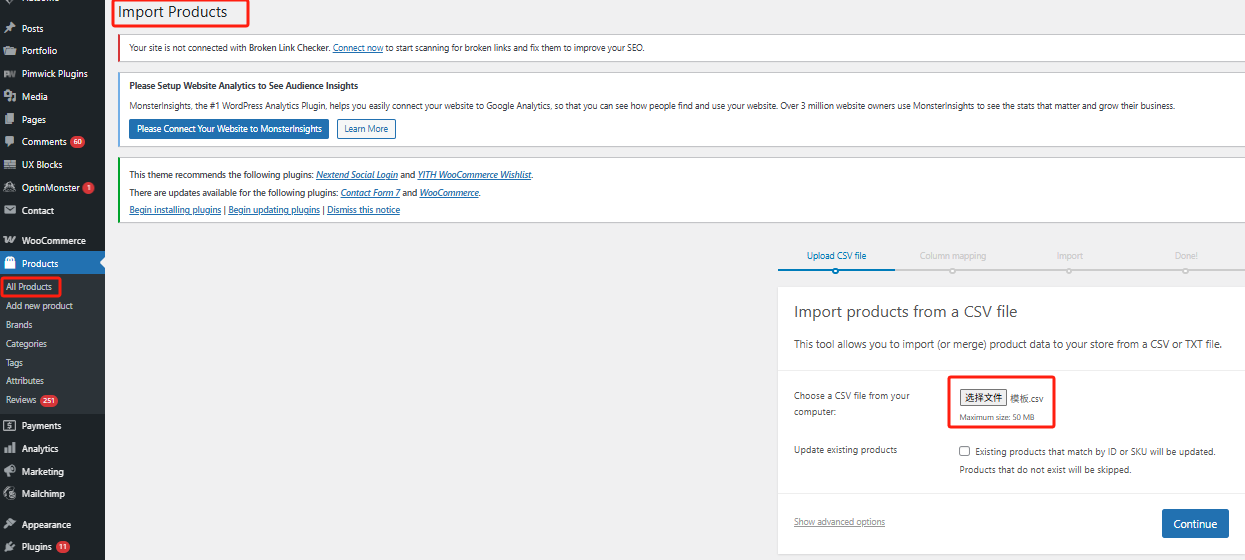
Task: Open the Contact envelope icon
Action: point(10,211)
